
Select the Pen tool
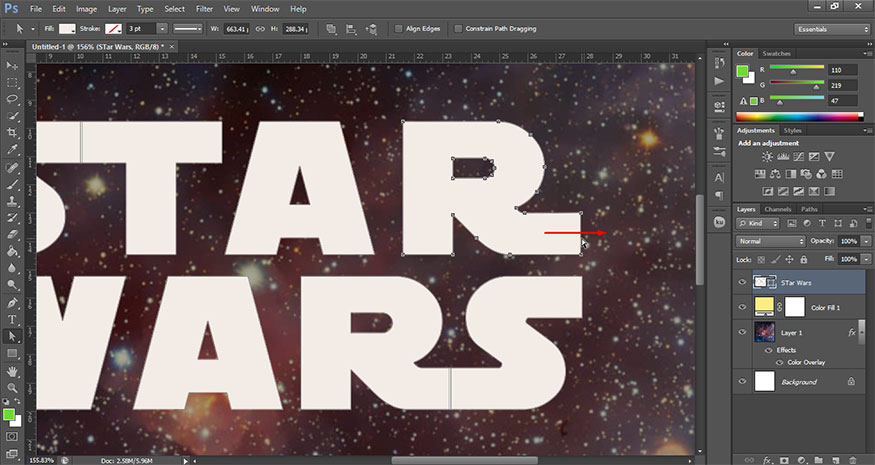click(x=12, y=303)
